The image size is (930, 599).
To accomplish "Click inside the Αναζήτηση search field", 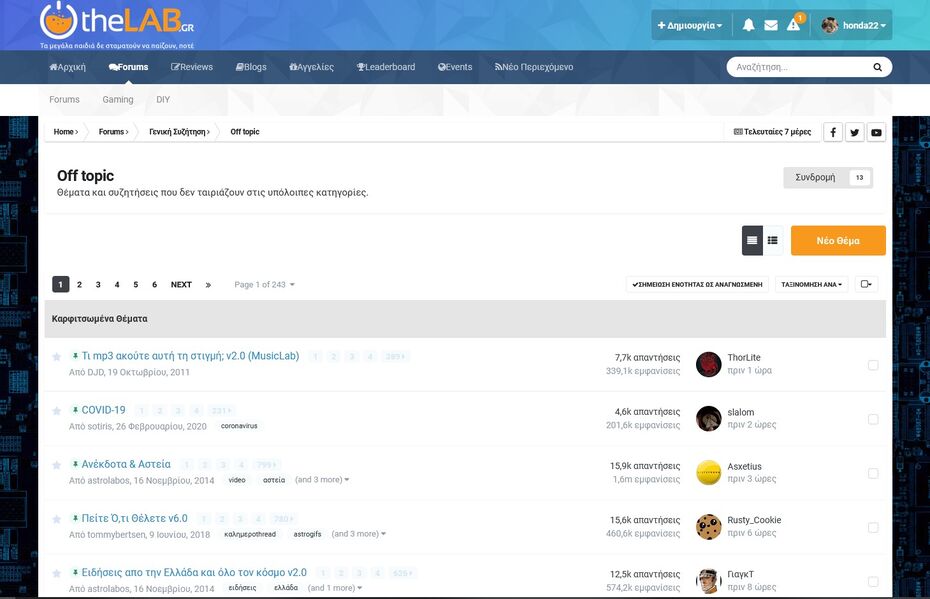I will tap(790, 66).
